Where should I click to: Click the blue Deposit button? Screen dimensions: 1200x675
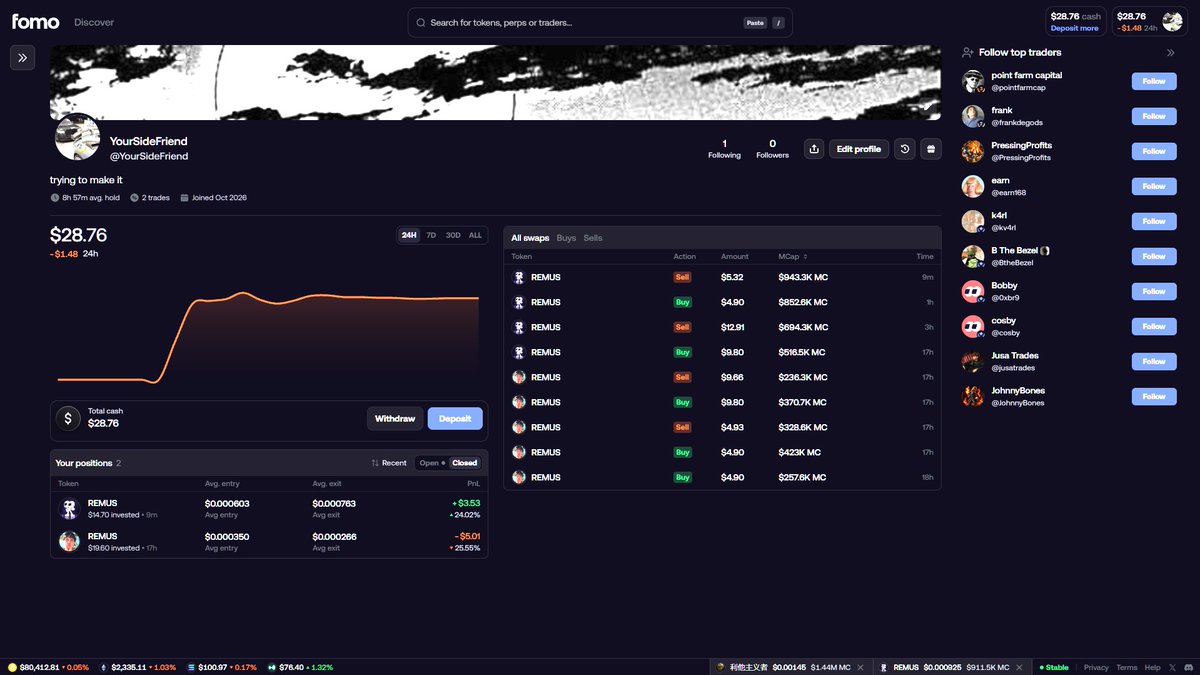(455, 419)
